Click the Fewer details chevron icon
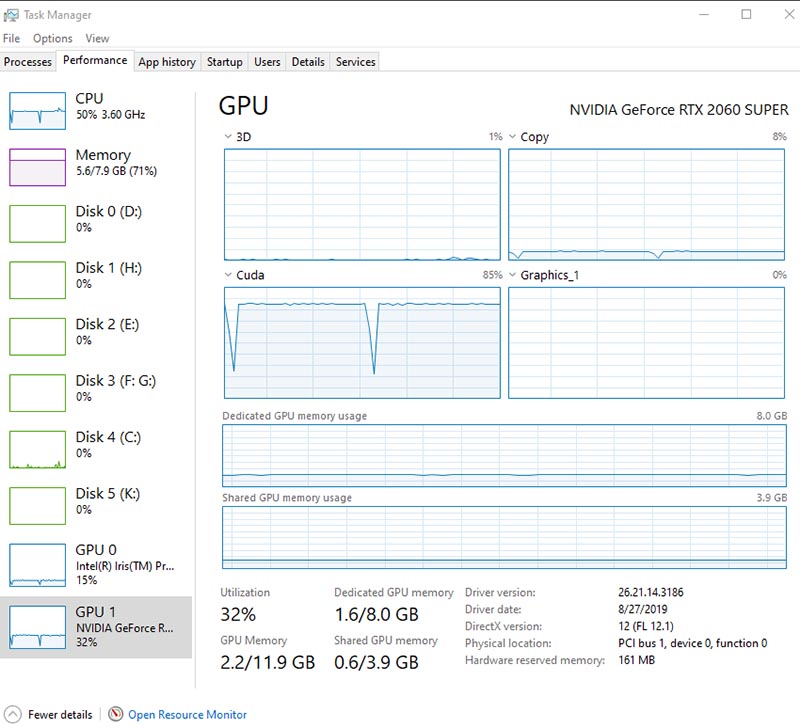Image resolution: width=800 pixels, height=728 pixels. [12, 714]
